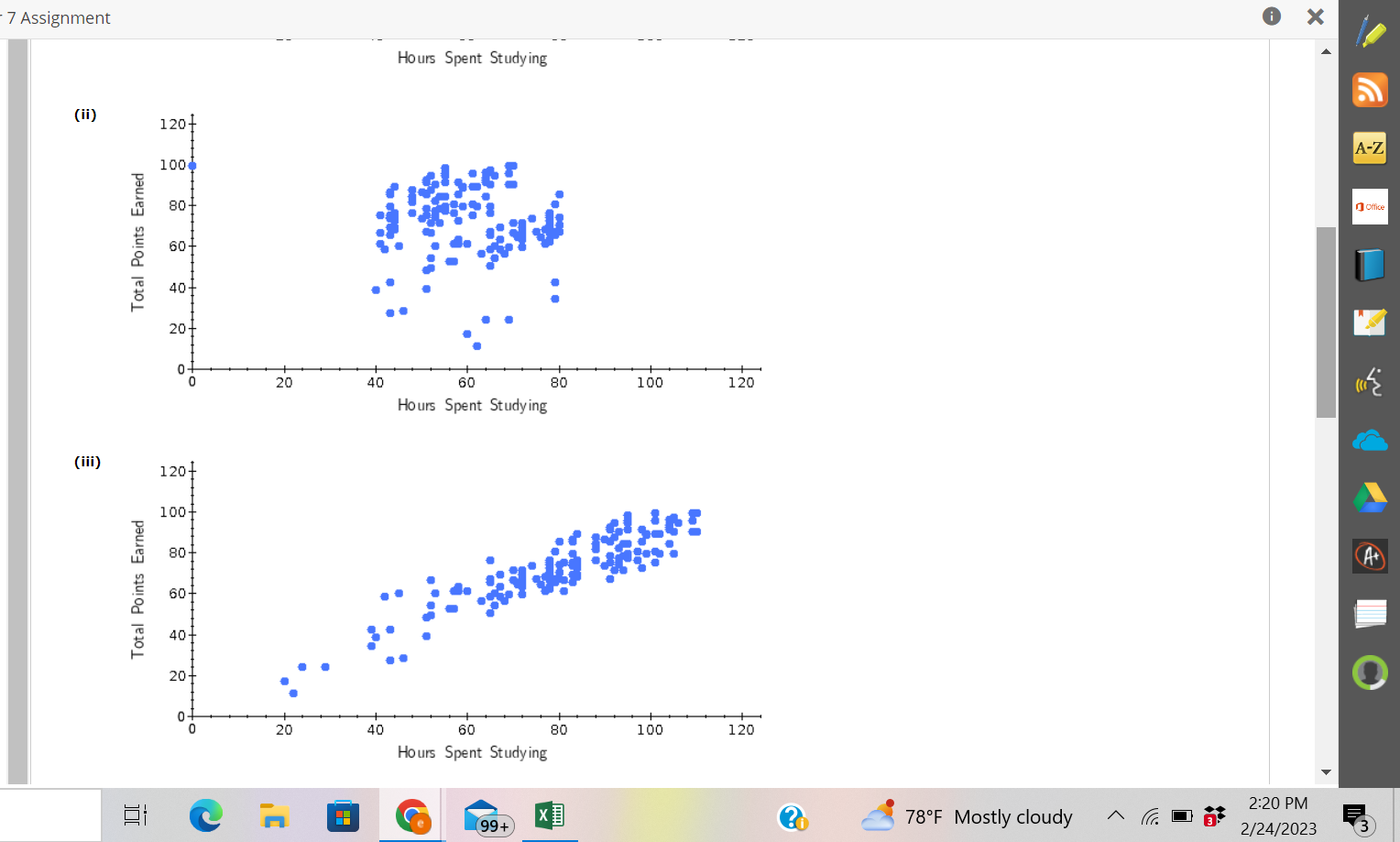
Task: Open the green profile circle icon
Action: pyautogui.click(x=1370, y=673)
